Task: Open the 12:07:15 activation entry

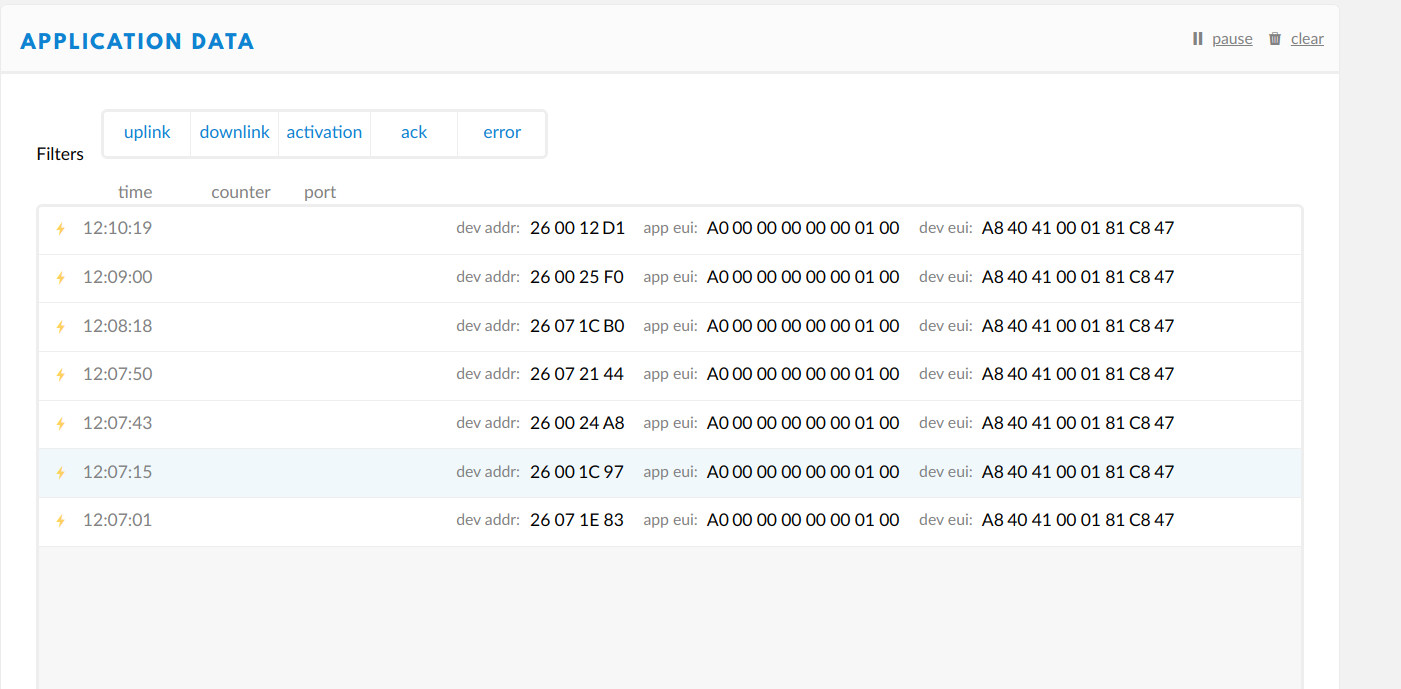Action: (x=670, y=473)
